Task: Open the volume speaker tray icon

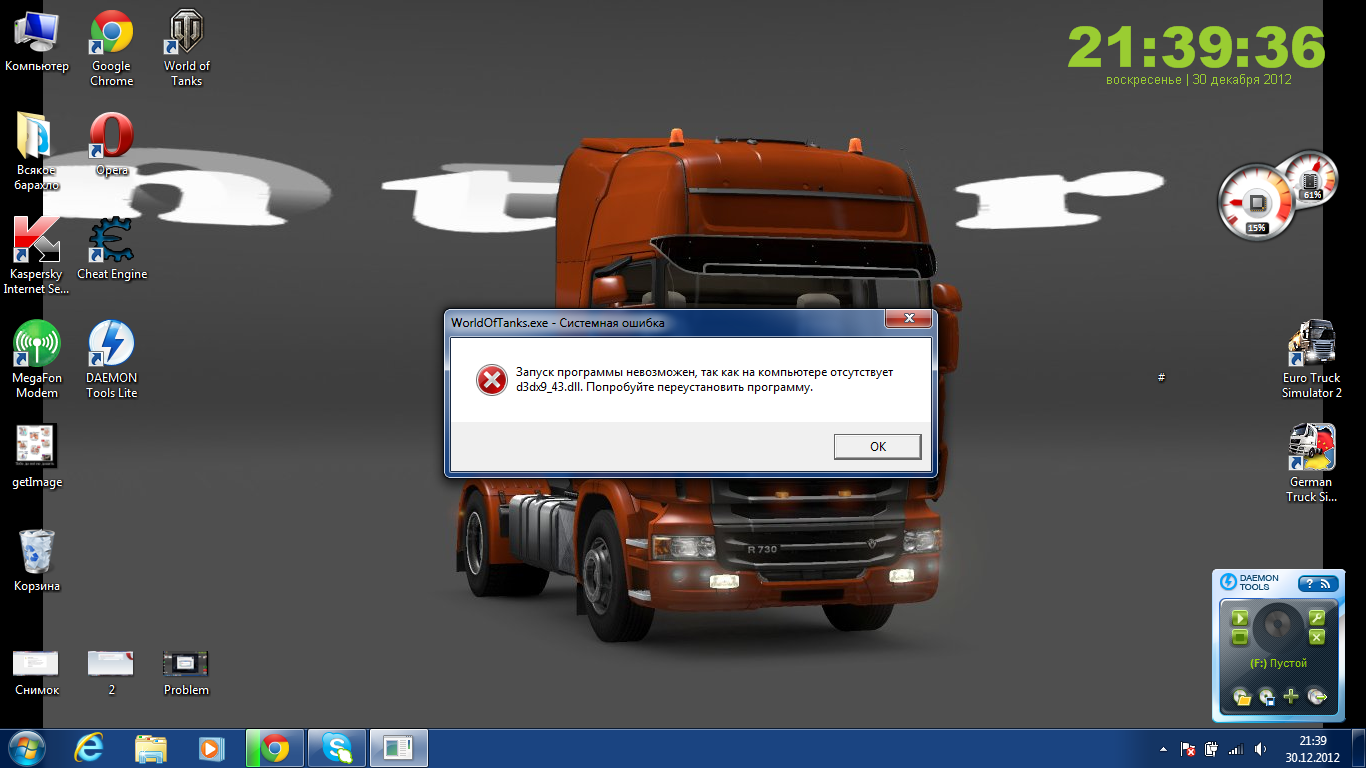Action: [1261, 748]
